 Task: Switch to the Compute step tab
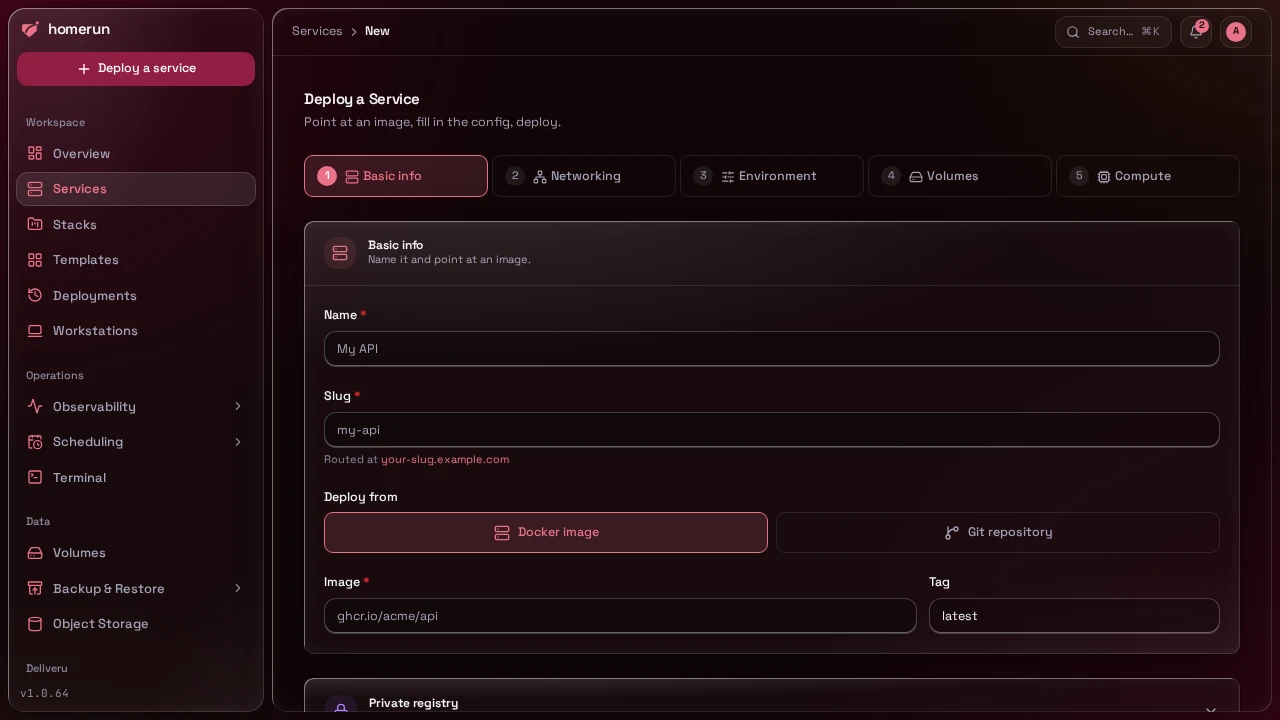point(1148,176)
